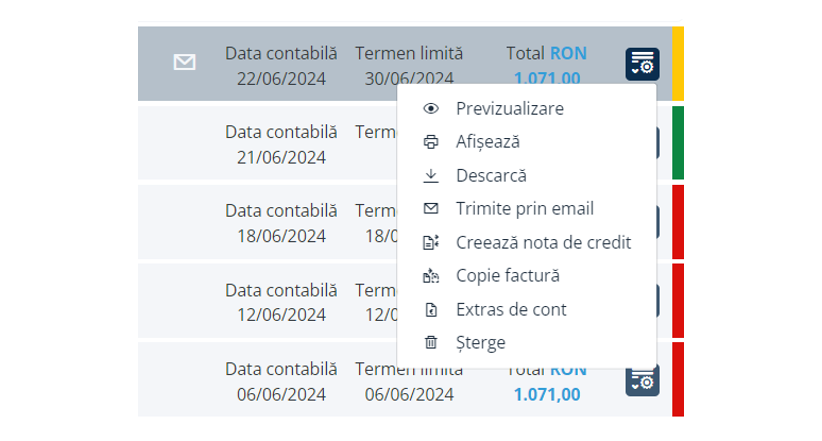The width and height of the screenshot is (822, 441).
Task: Click the eye icon for Previzualizare
Action: pos(431,108)
